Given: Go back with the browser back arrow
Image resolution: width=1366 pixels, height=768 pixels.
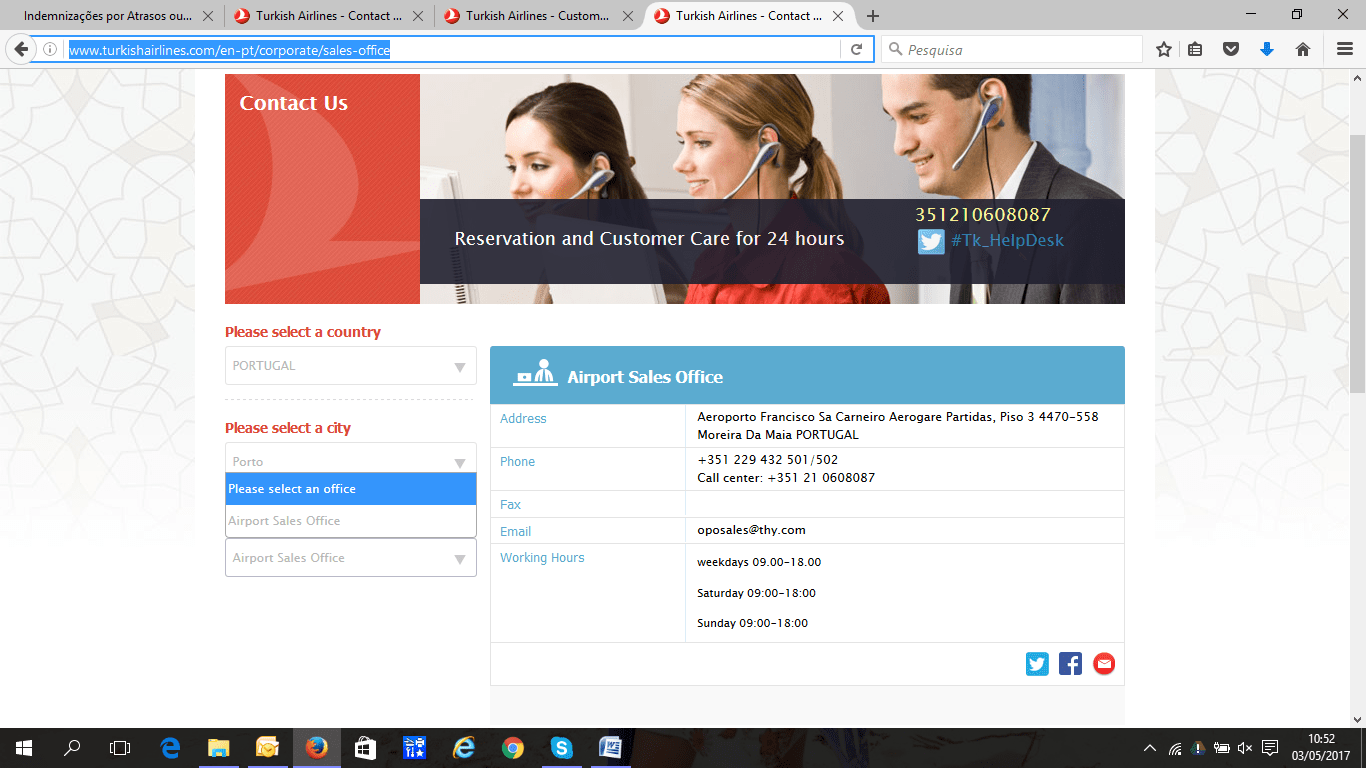Looking at the screenshot, I should 20,49.
